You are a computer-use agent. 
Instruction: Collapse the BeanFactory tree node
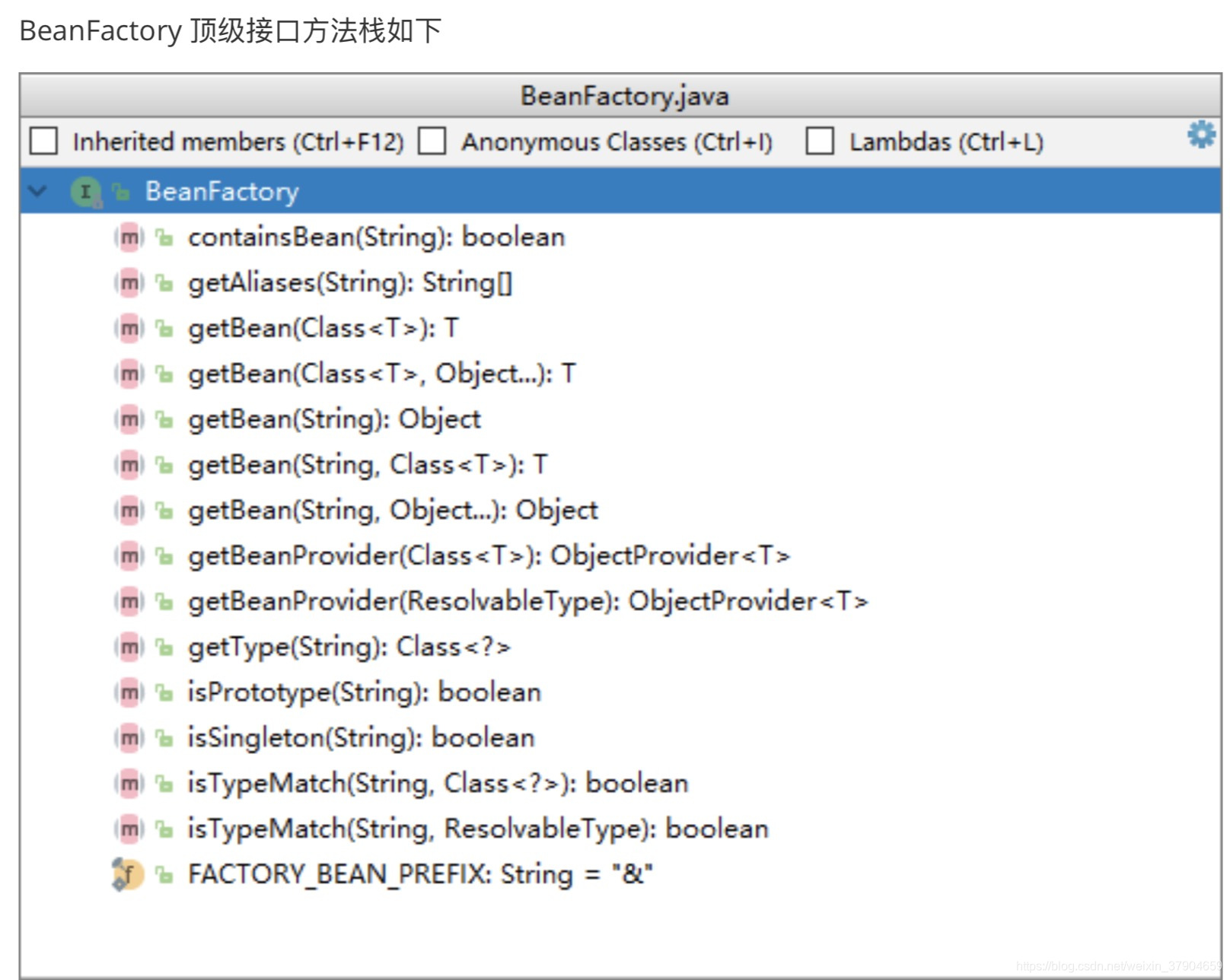point(37,191)
